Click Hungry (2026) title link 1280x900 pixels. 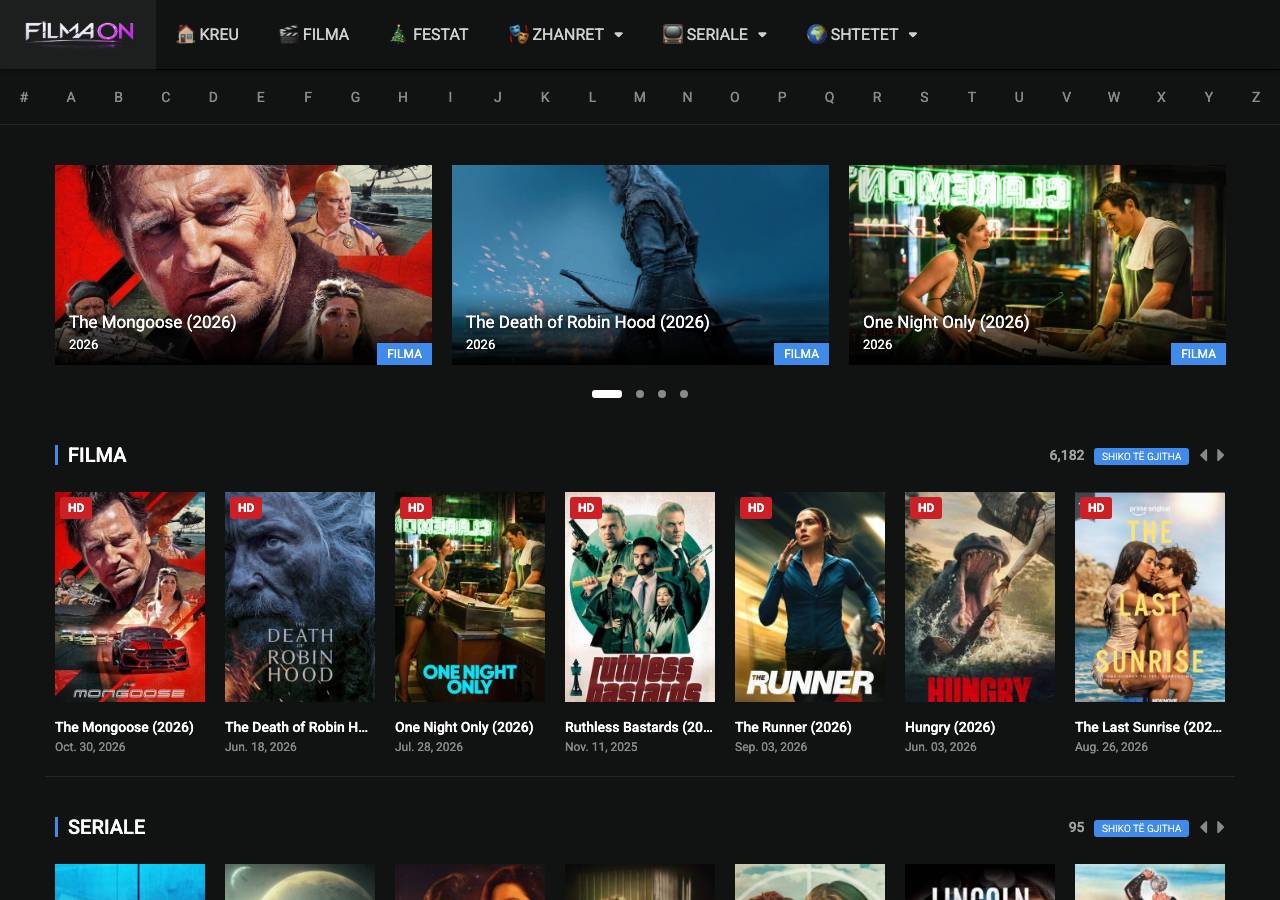950,727
